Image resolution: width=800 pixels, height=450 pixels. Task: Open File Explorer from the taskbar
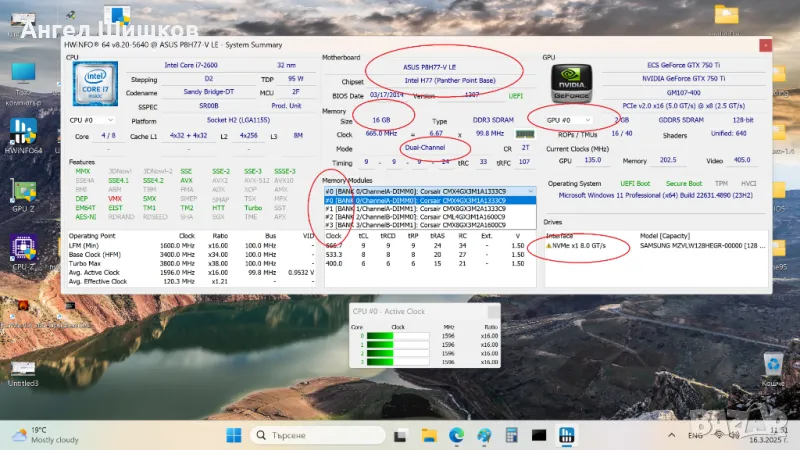[429, 435]
